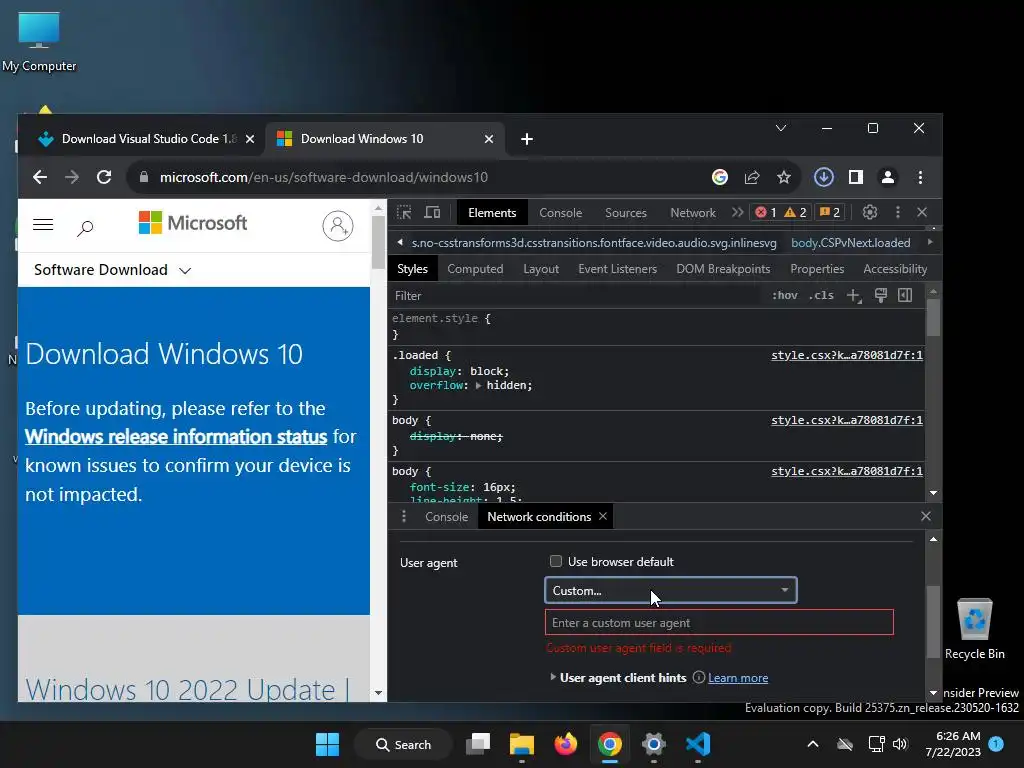This screenshot has height=768, width=1024.
Task: Open Chrome downloads icon in toolbar
Action: click(x=824, y=177)
